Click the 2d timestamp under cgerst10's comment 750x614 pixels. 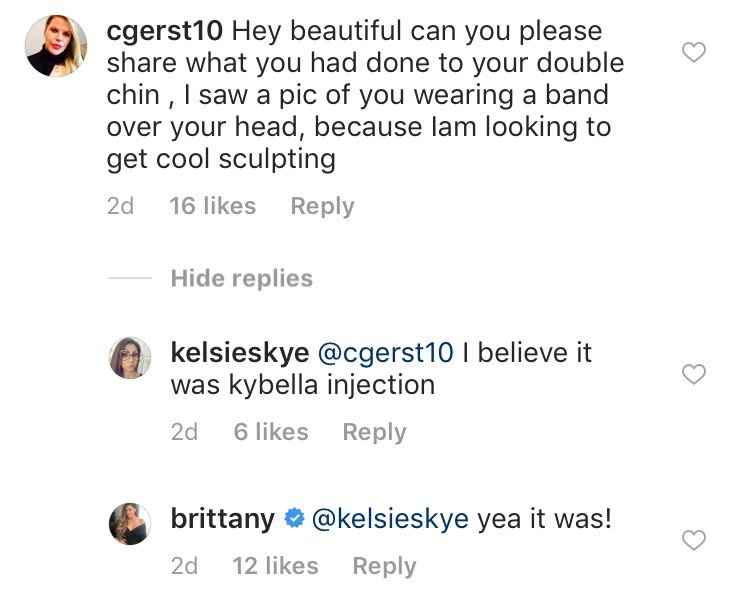(x=119, y=206)
